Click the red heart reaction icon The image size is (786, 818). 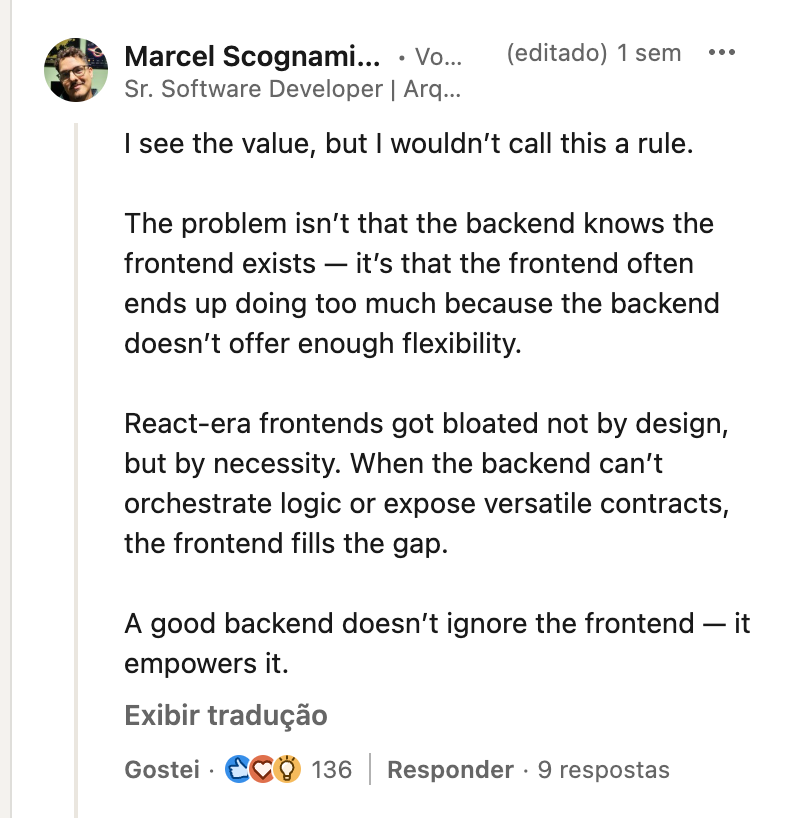tap(262, 769)
